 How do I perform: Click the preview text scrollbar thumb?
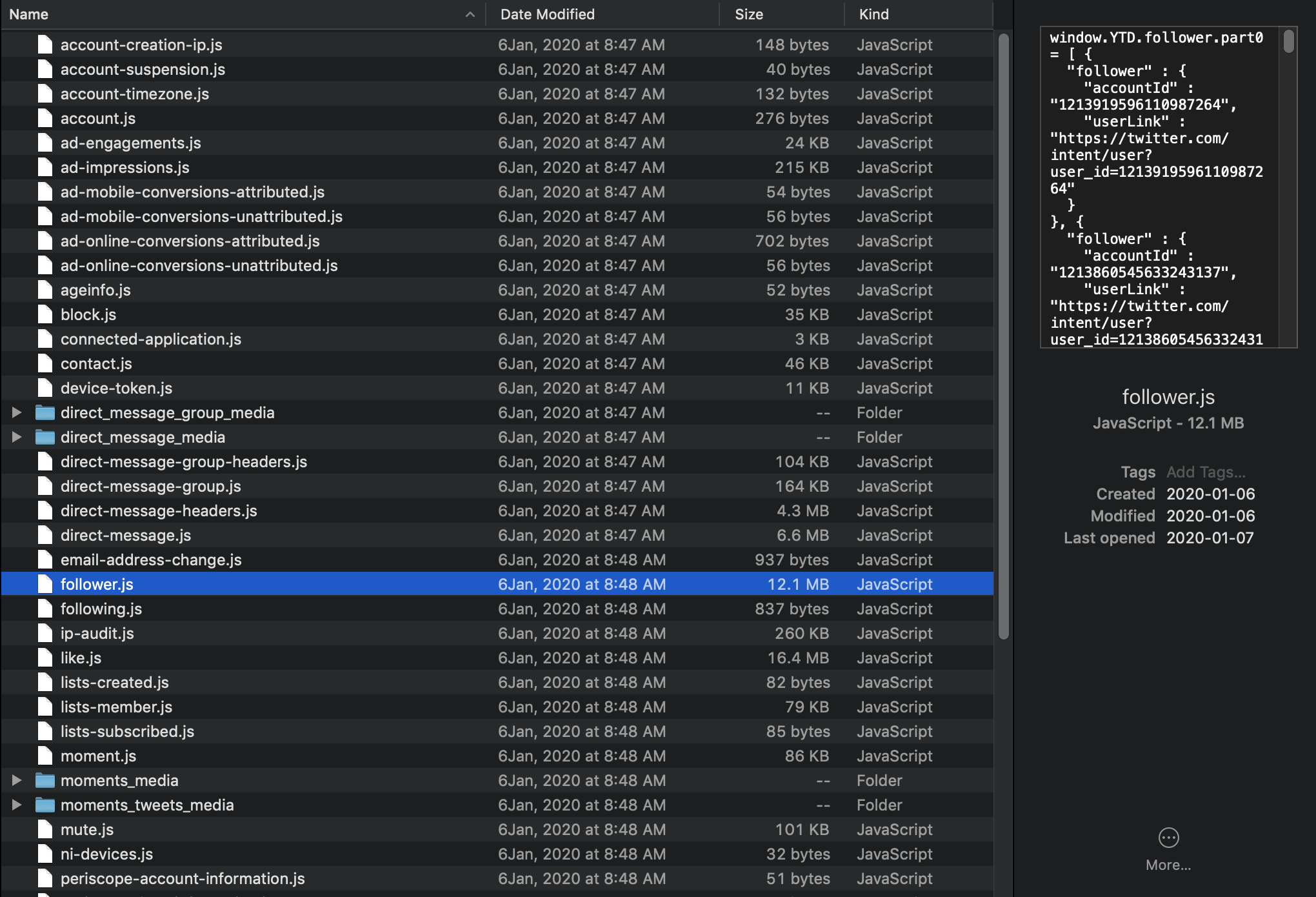(1288, 41)
